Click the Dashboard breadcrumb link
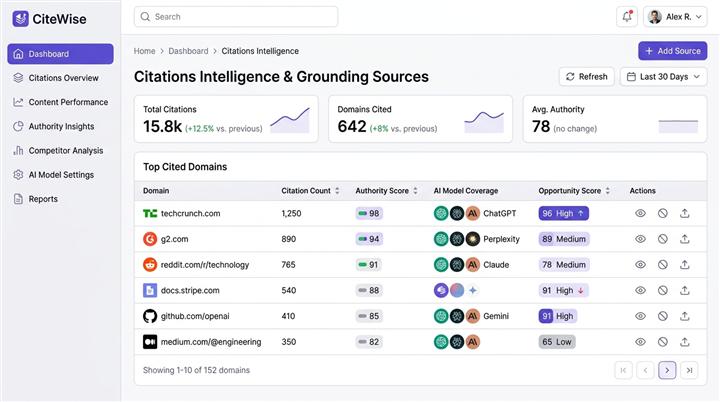The width and height of the screenshot is (720, 402). pos(188,51)
